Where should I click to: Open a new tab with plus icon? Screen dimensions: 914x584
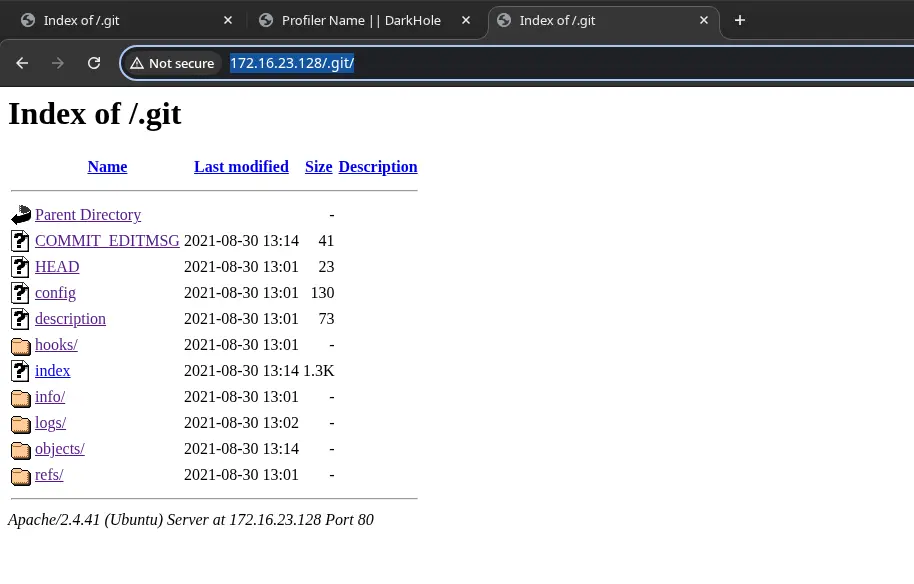click(740, 20)
